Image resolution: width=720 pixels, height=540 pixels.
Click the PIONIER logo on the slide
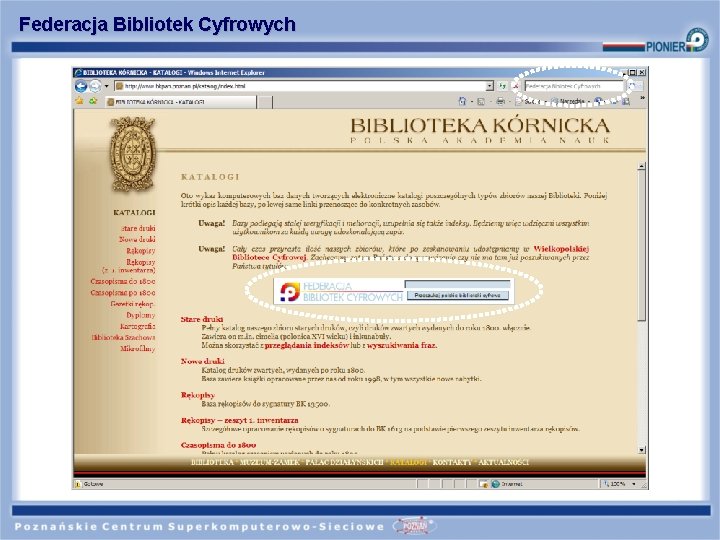(x=678, y=40)
